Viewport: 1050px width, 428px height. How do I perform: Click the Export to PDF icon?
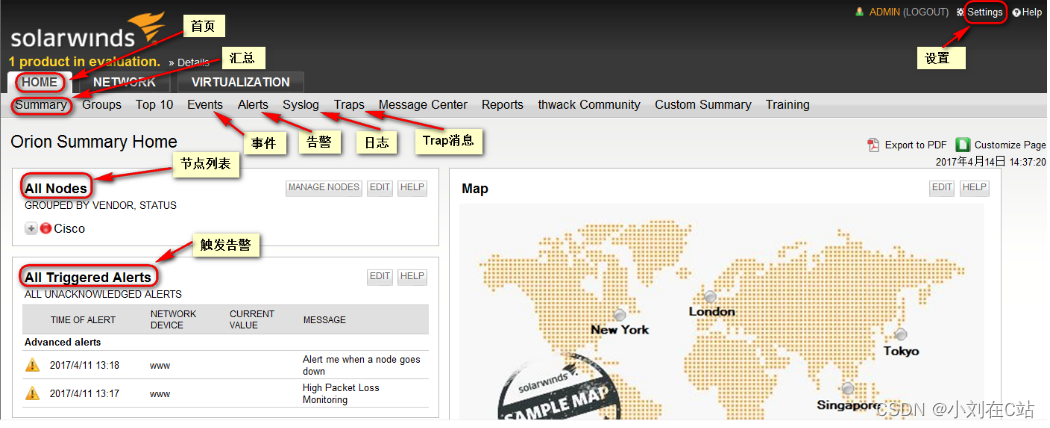click(873, 145)
